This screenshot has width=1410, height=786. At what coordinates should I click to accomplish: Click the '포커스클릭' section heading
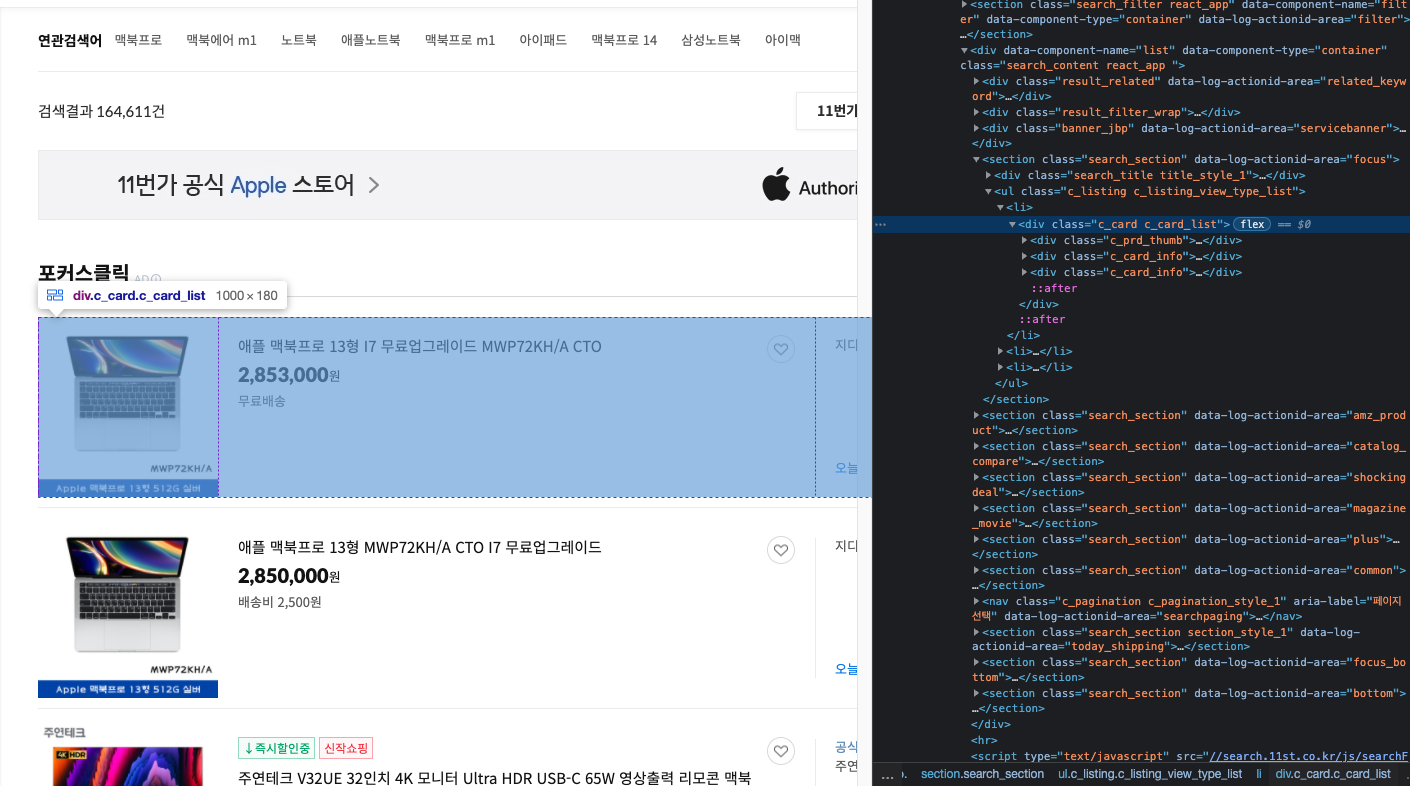84,272
